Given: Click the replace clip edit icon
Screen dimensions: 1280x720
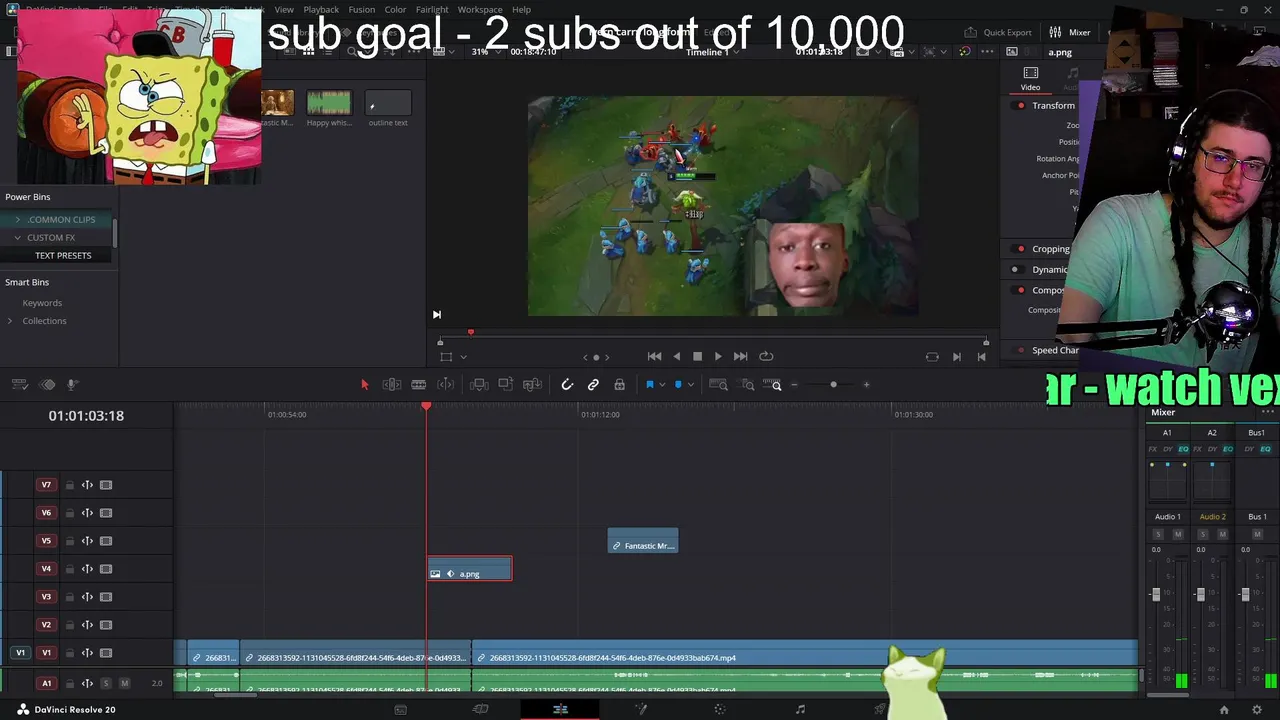Looking at the screenshot, I should (x=533, y=385).
